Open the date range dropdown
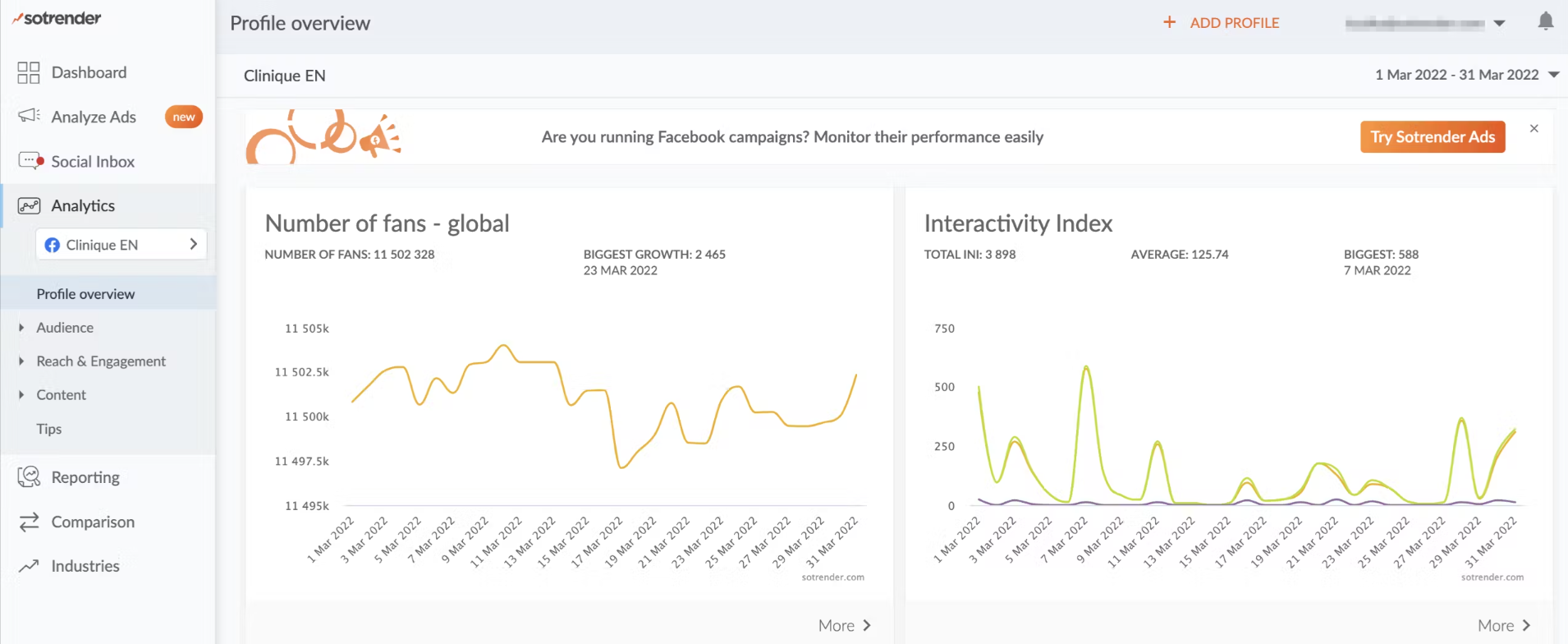This screenshot has height=644, width=1568. pyautogui.click(x=1553, y=75)
